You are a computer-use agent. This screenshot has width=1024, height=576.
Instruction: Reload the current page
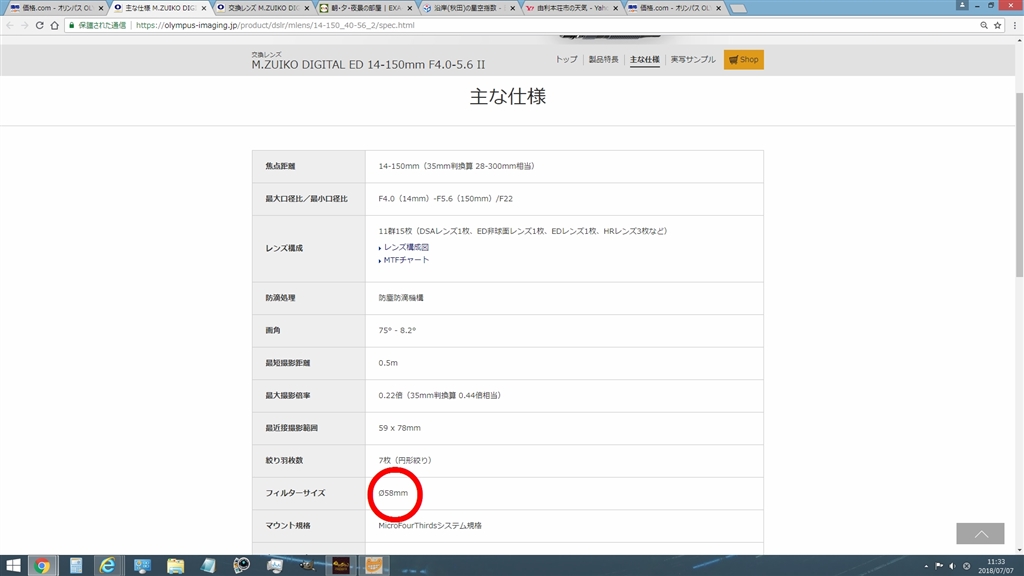pos(39,25)
